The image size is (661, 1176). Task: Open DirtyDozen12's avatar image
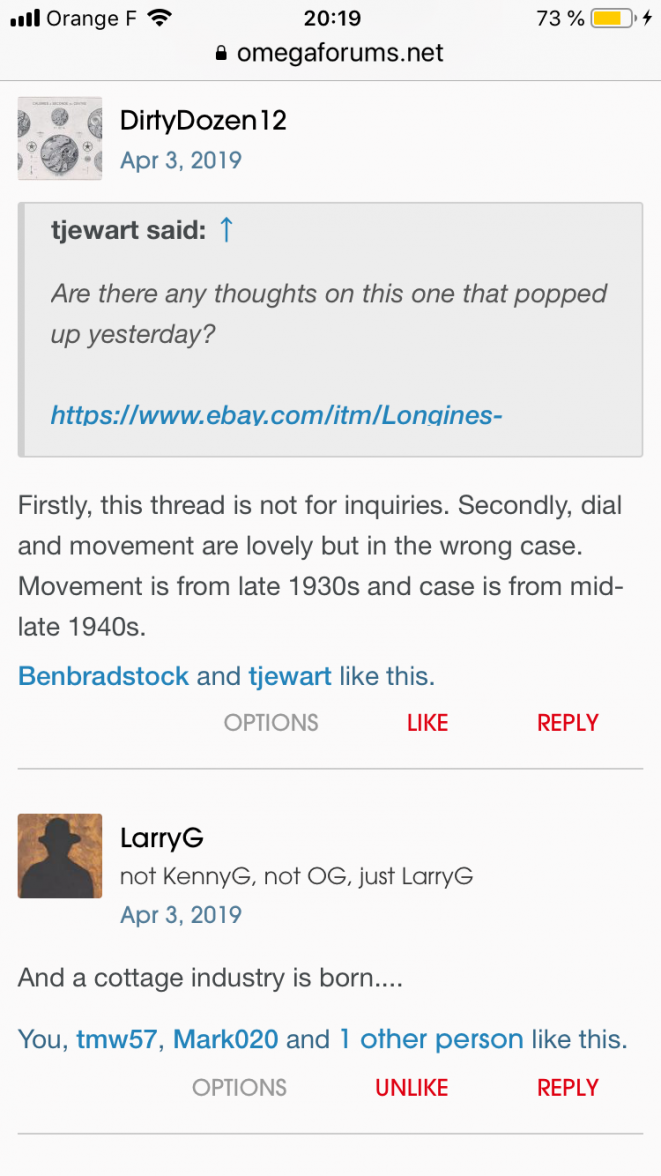coord(60,138)
